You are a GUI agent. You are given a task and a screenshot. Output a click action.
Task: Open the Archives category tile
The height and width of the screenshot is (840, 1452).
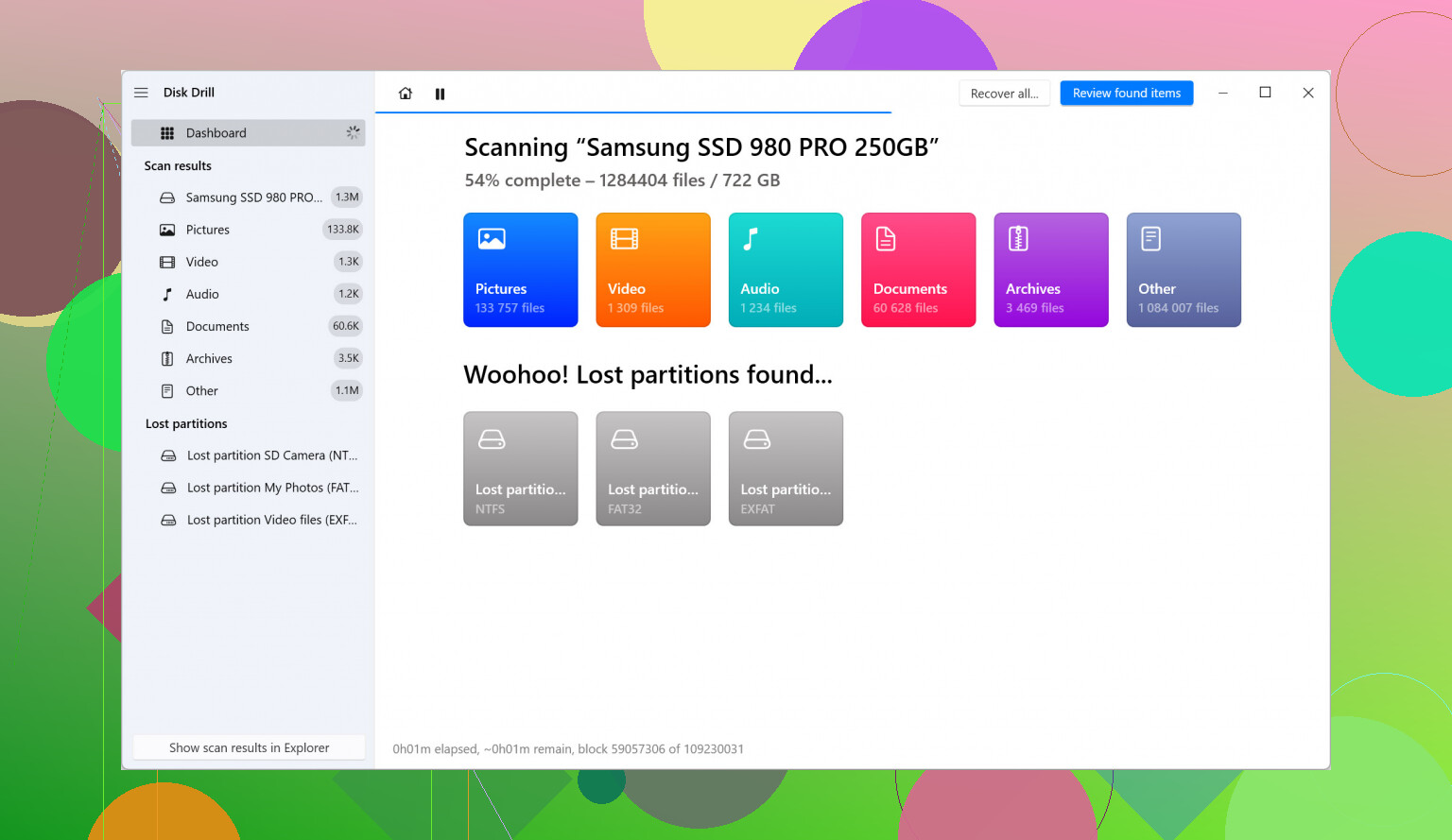coord(1050,270)
